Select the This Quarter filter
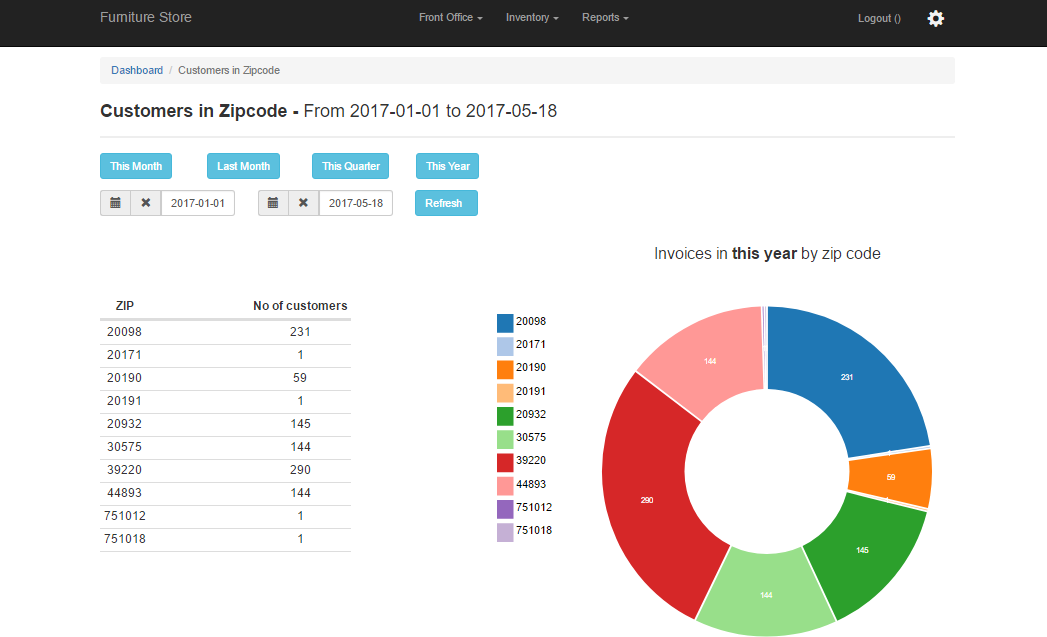 tap(351, 166)
